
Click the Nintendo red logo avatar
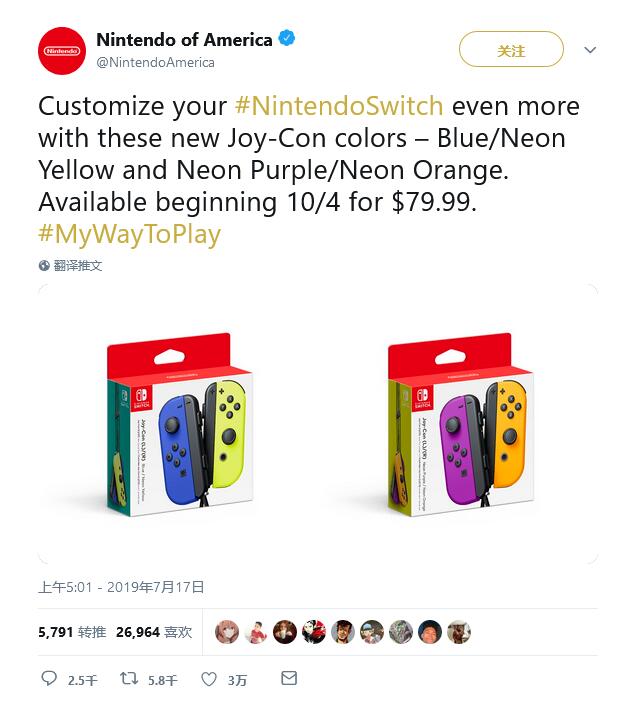62,50
